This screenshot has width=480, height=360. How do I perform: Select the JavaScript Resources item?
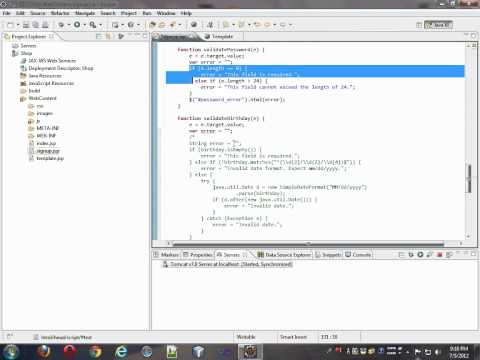pyautogui.click(x=51, y=83)
